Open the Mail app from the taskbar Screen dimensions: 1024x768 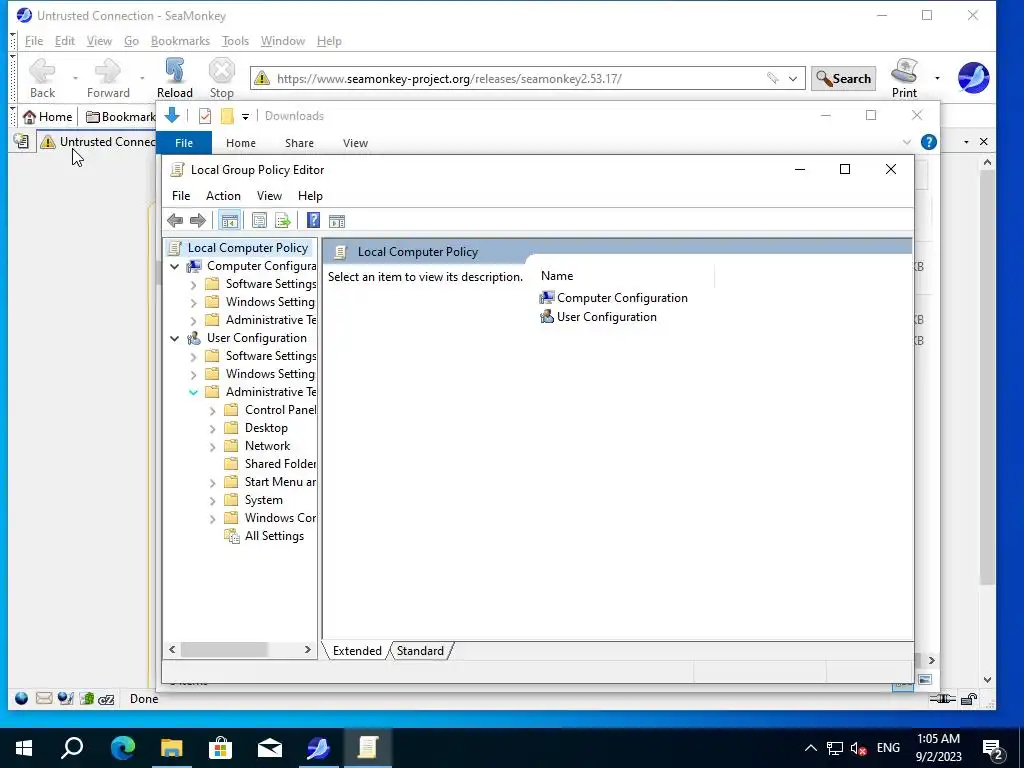point(270,747)
